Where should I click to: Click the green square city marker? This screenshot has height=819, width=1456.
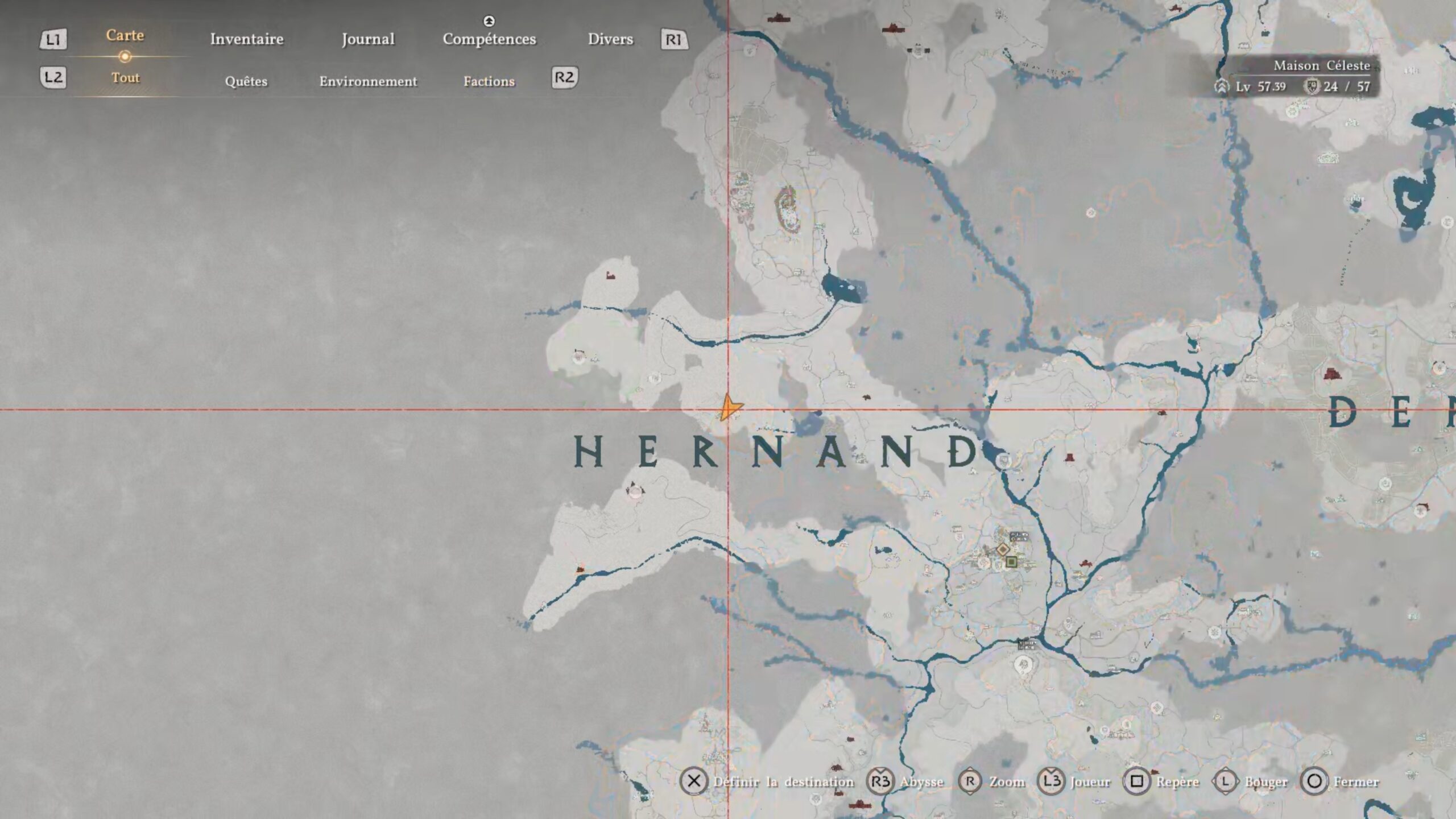pos(1011,562)
